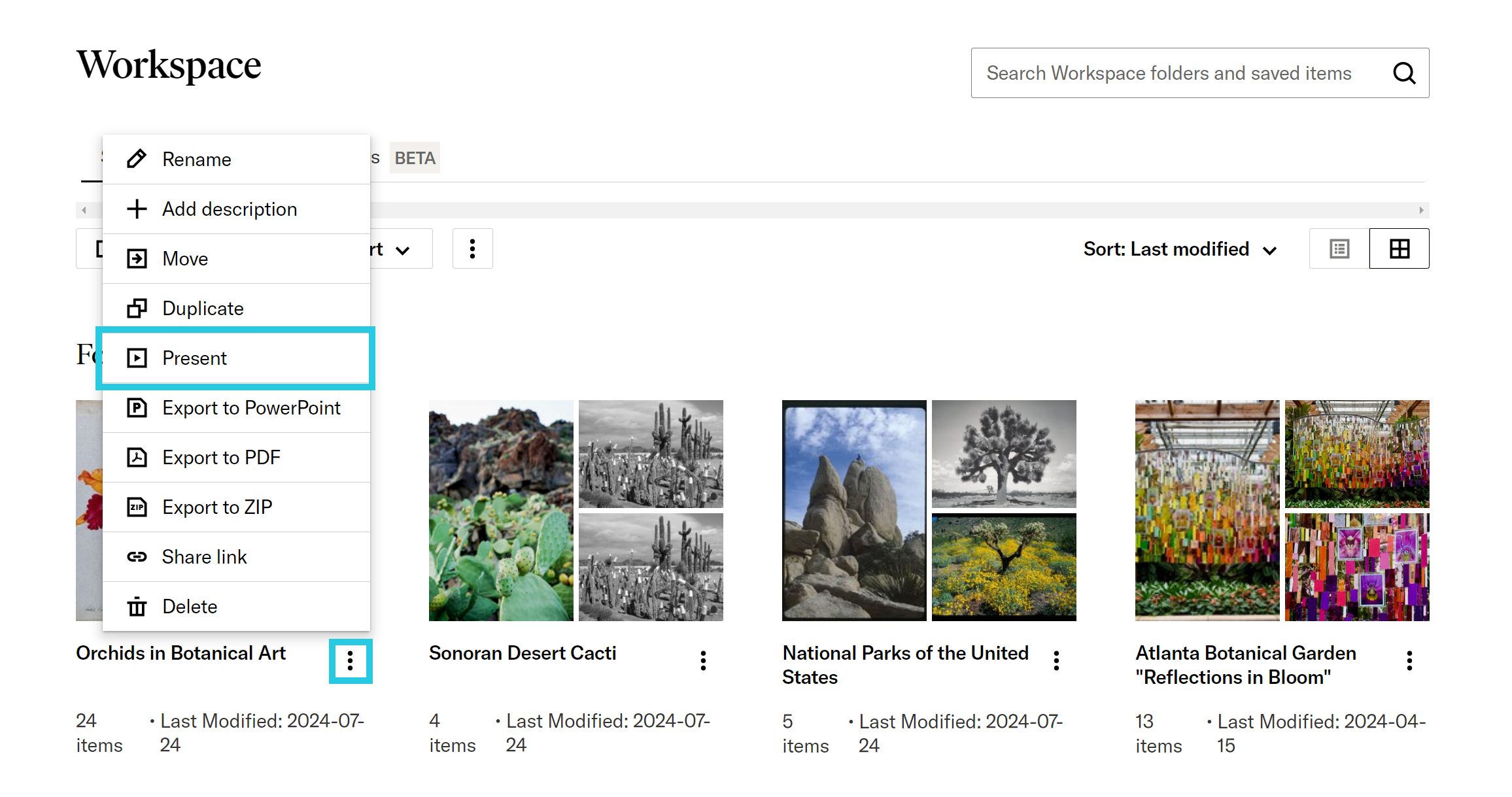This screenshot has height=797, width=1512.
Task: Open the National Parks folder options menu
Action: (1056, 661)
